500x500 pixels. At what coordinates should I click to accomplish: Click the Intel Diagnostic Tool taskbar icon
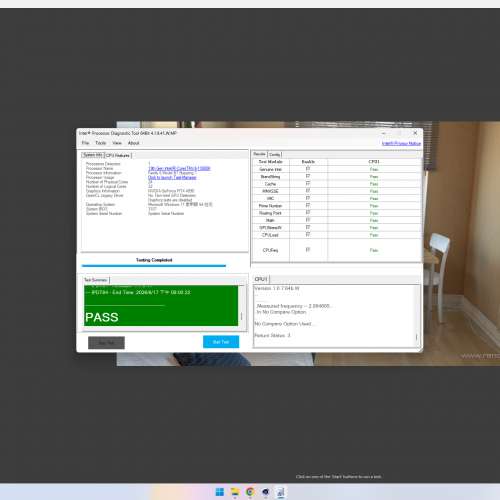click(x=281, y=492)
